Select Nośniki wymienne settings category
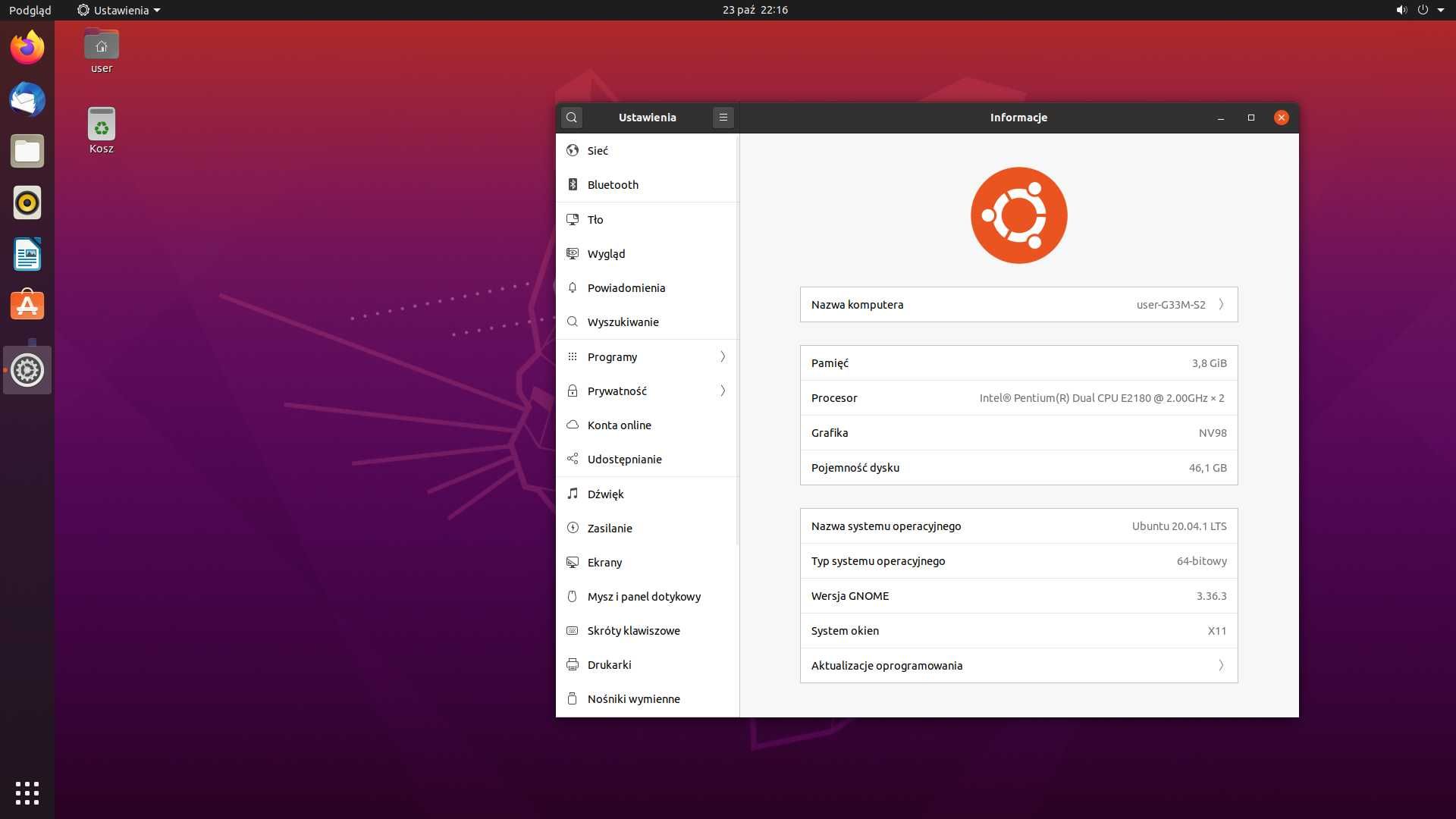Screen dimensions: 1456x819 647,698
